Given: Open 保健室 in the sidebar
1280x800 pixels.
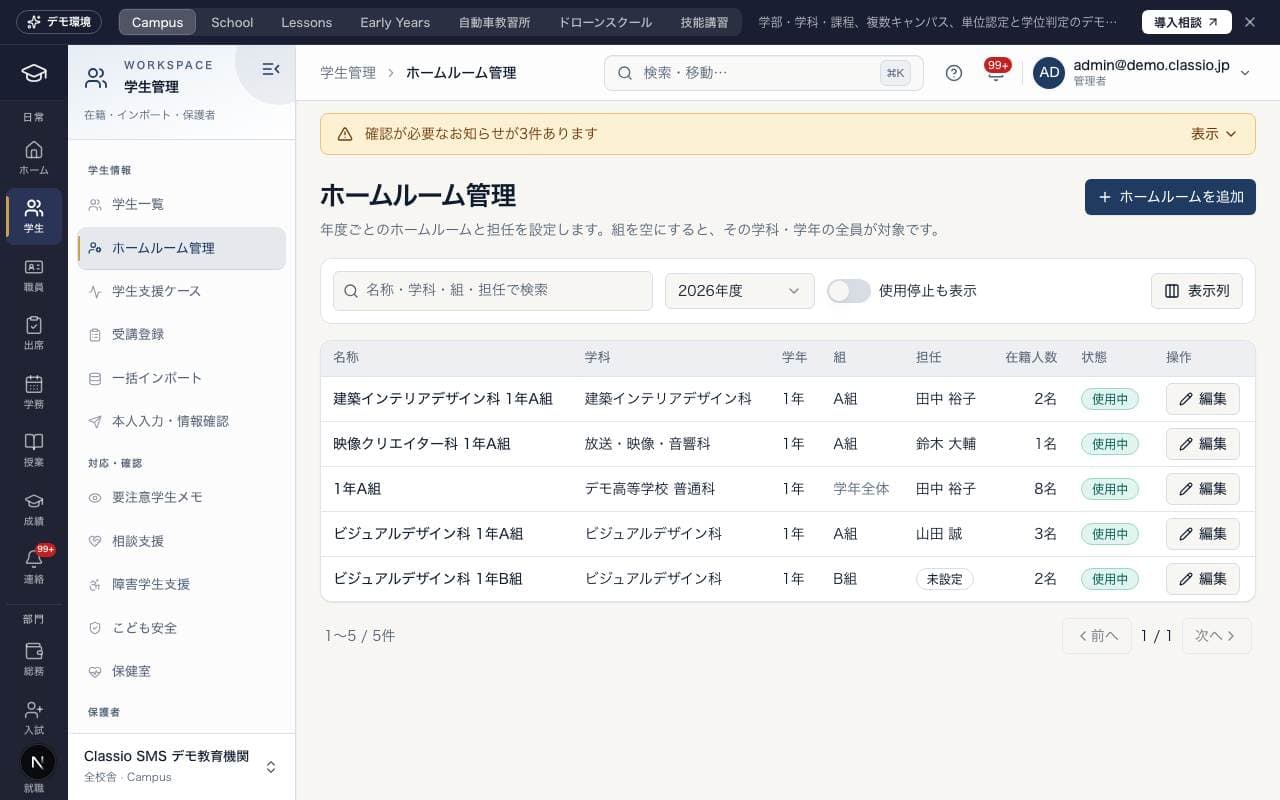Looking at the screenshot, I should pyautogui.click(x=181, y=671).
